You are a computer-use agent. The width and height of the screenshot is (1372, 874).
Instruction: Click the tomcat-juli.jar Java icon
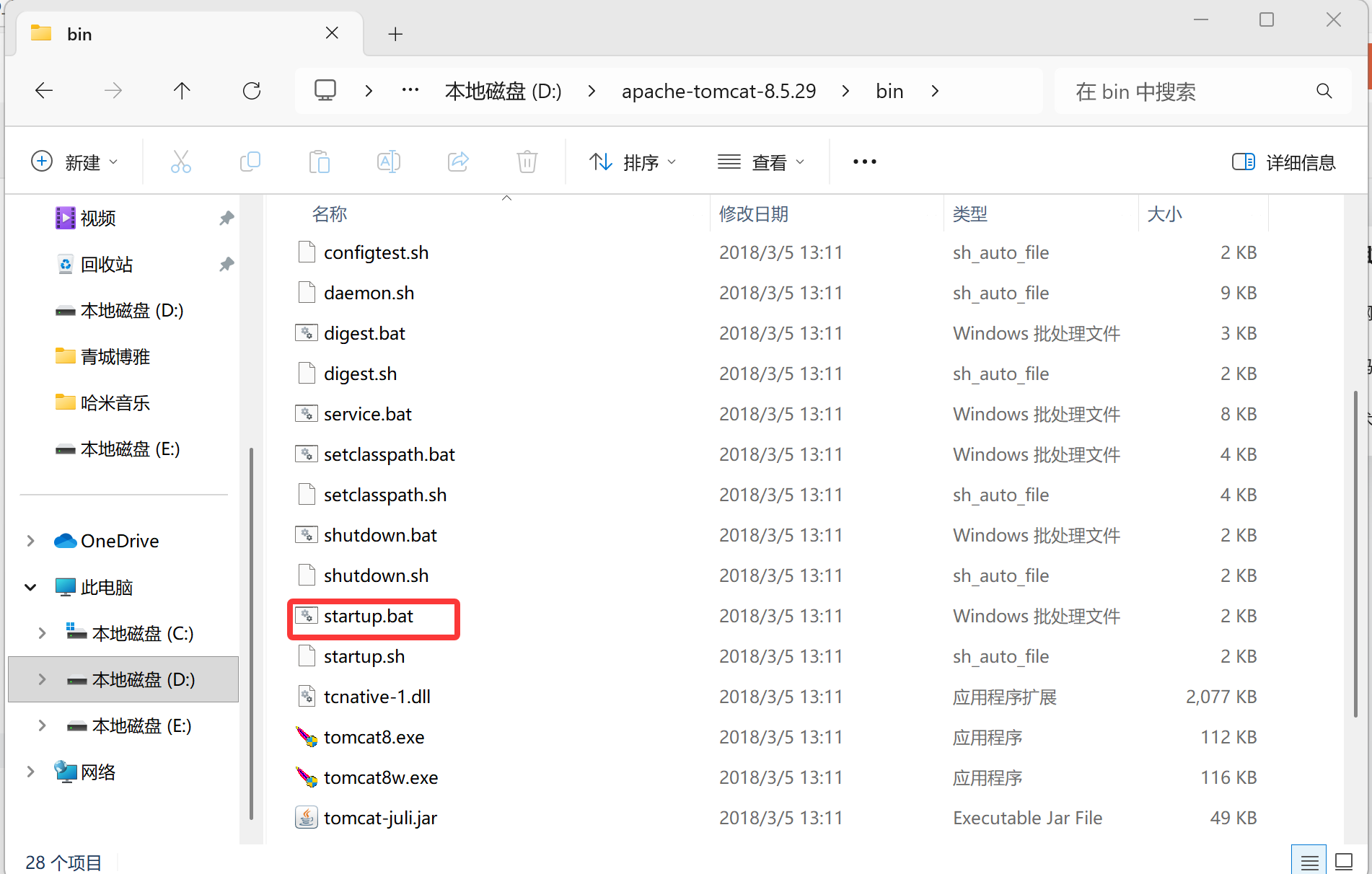[307, 818]
